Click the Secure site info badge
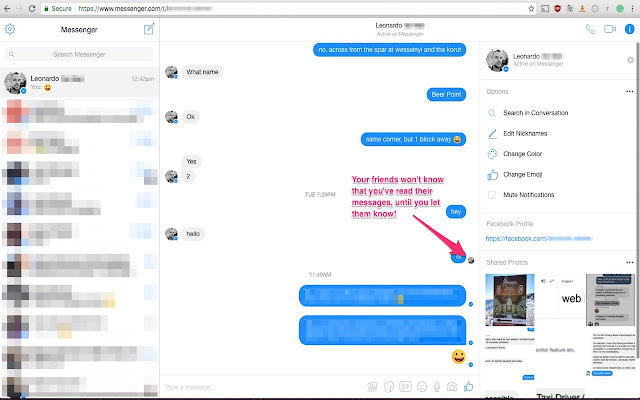640x400 pixels. coord(58,9)
